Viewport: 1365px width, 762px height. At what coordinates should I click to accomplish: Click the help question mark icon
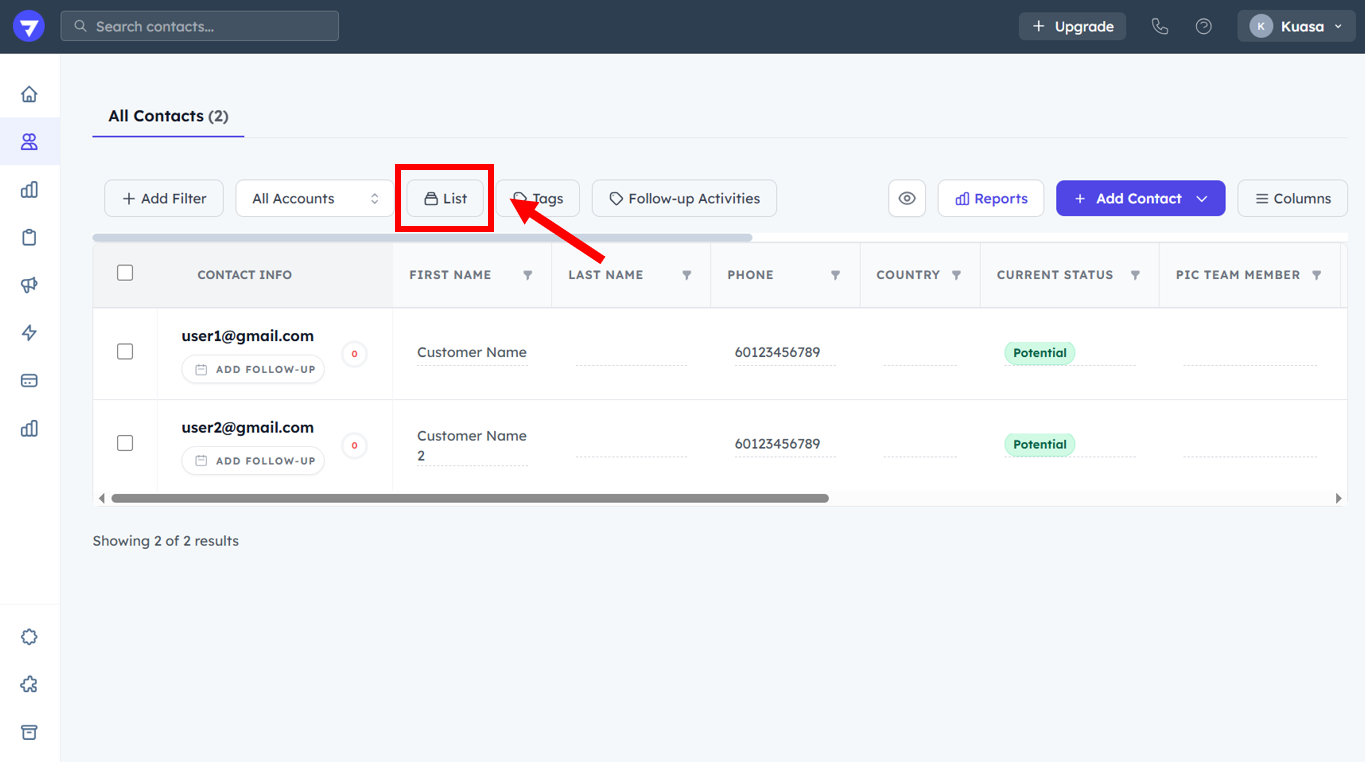pos(1204,27)
